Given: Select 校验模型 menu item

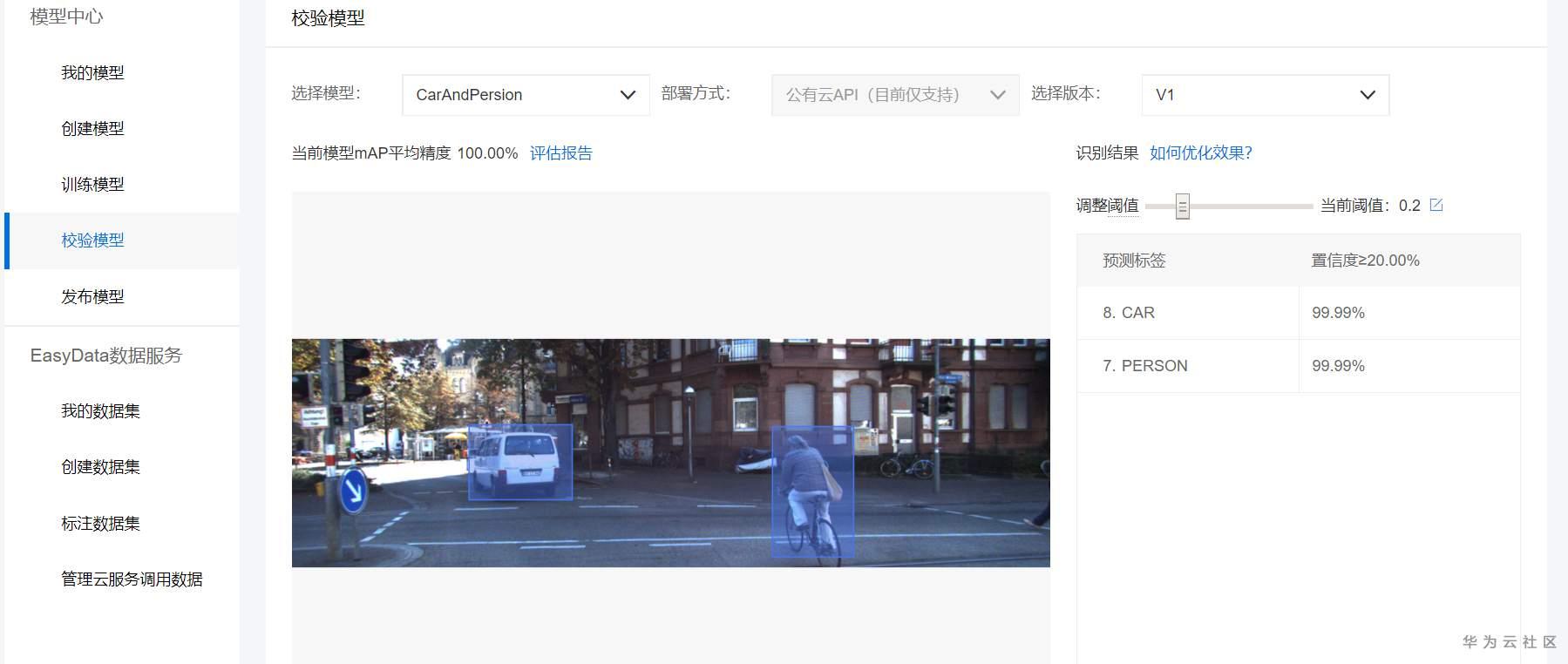Looking at the screenshot, I should click(x=92, y=241).
